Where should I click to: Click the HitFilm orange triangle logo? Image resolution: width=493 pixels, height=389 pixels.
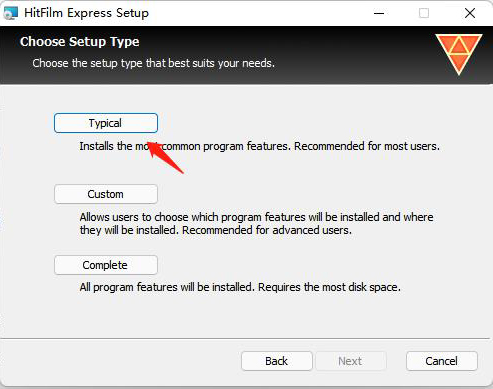click(459, 54)
